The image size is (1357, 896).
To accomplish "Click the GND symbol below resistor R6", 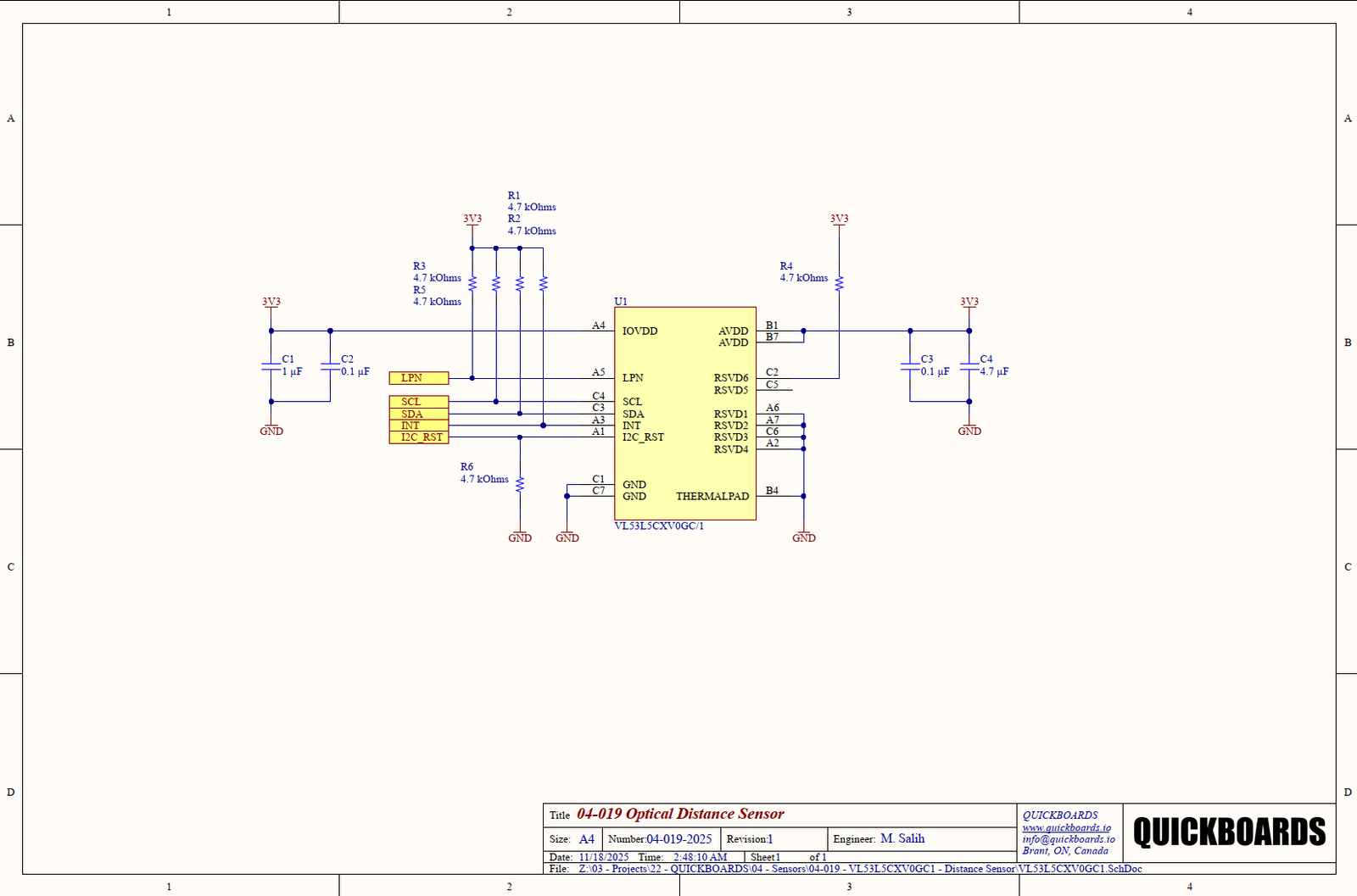I will pos(520,537).
